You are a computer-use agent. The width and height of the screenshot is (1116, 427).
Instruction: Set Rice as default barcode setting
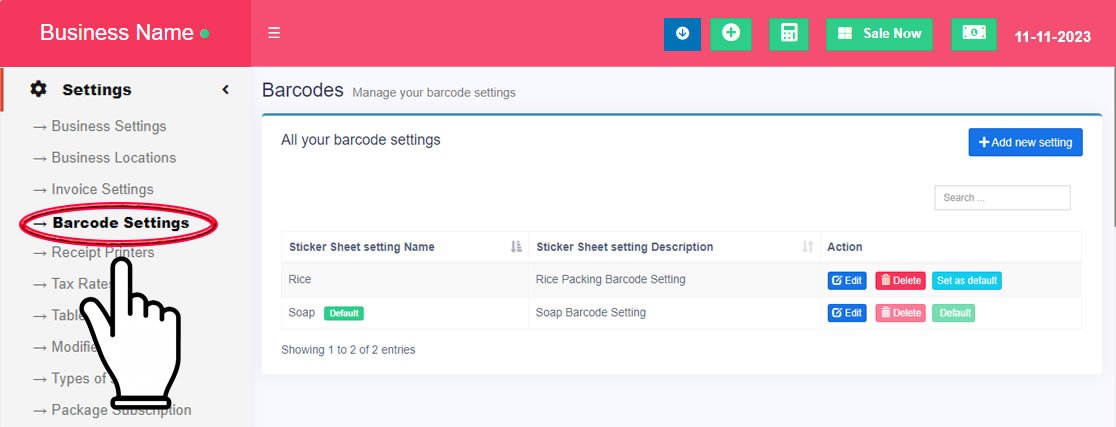[966, 281]
